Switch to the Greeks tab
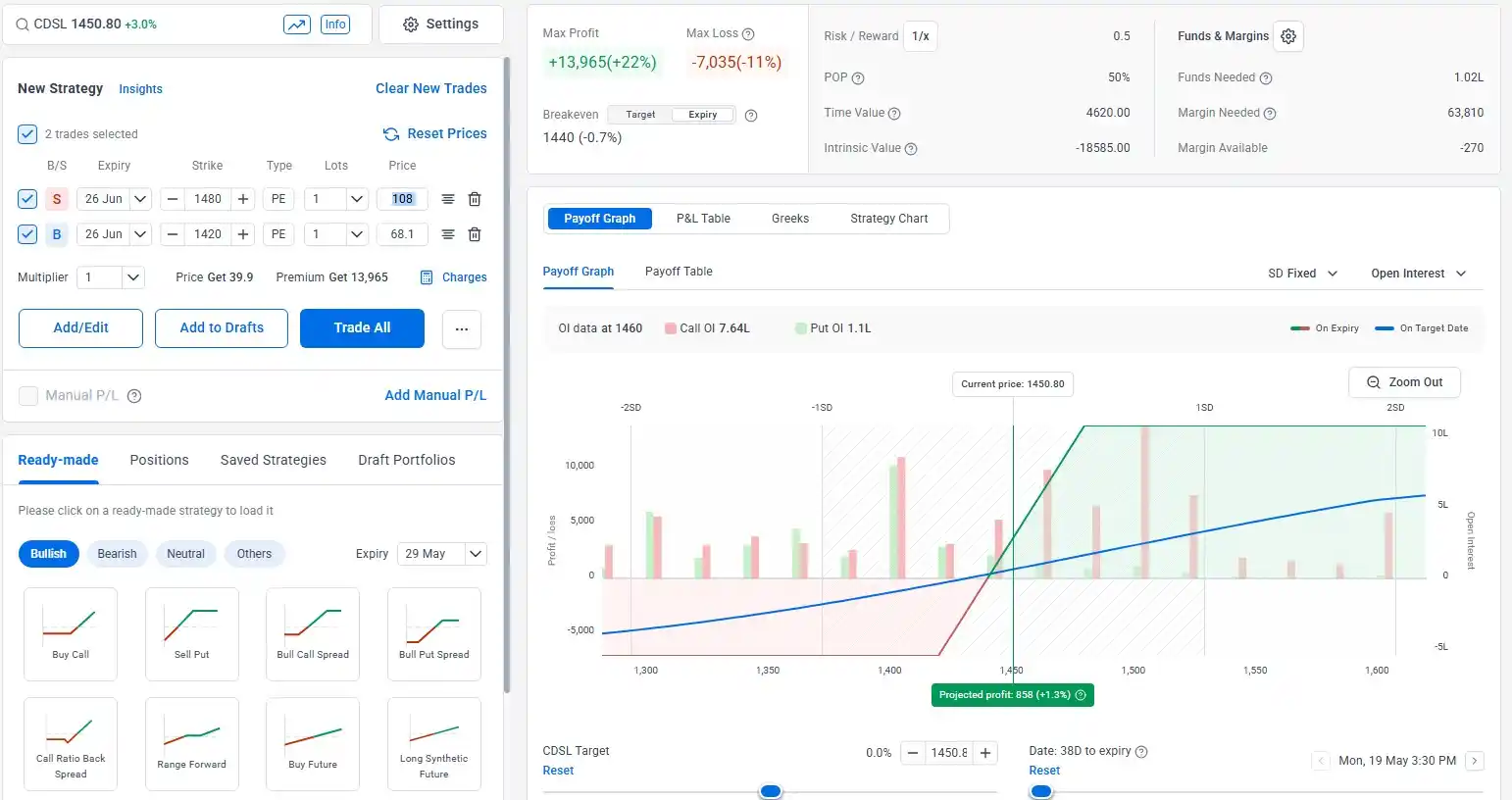 pos(790,219)
